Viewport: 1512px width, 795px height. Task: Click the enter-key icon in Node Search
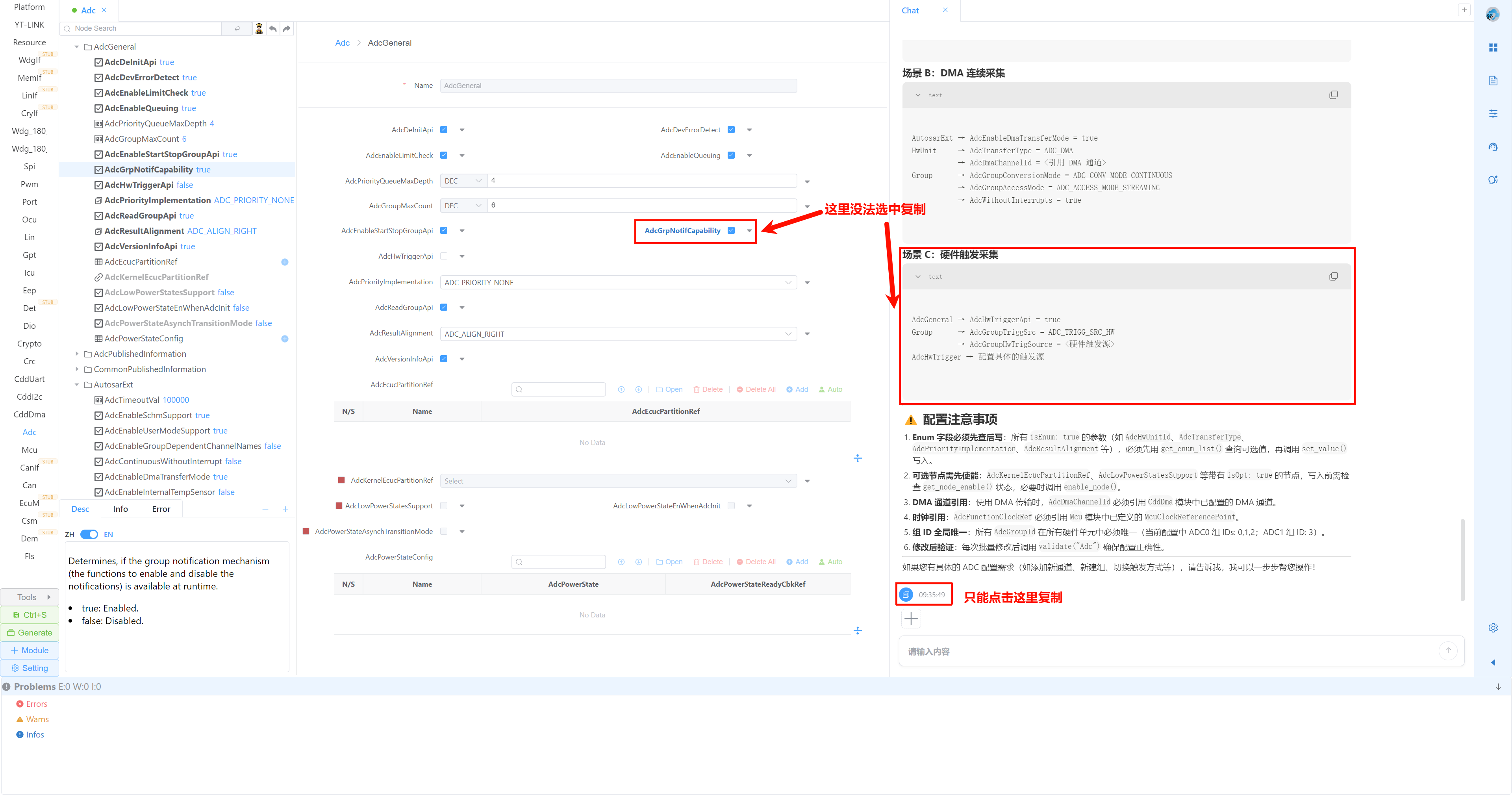237,28
